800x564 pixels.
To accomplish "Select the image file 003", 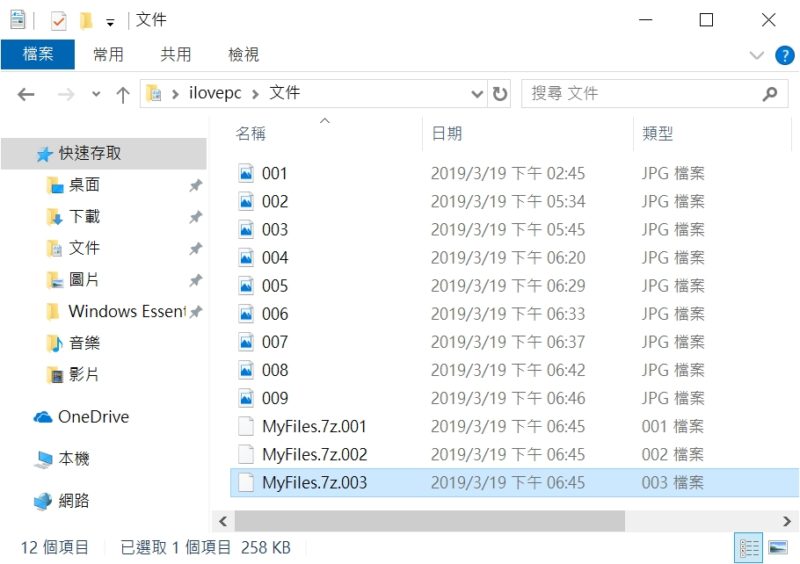I will pos(275,230).
